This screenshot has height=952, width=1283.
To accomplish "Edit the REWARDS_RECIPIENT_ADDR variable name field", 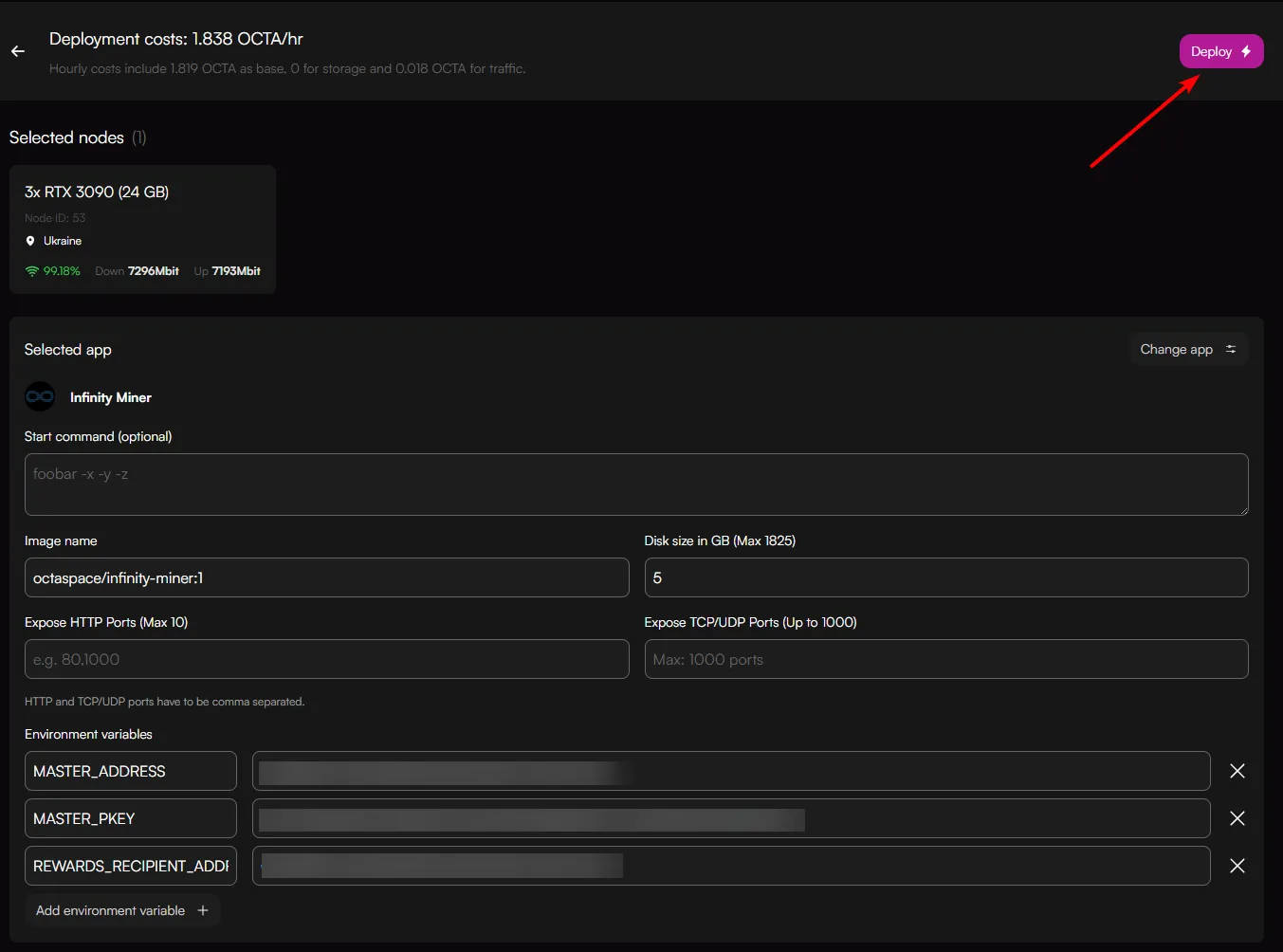I will (131, 866).
